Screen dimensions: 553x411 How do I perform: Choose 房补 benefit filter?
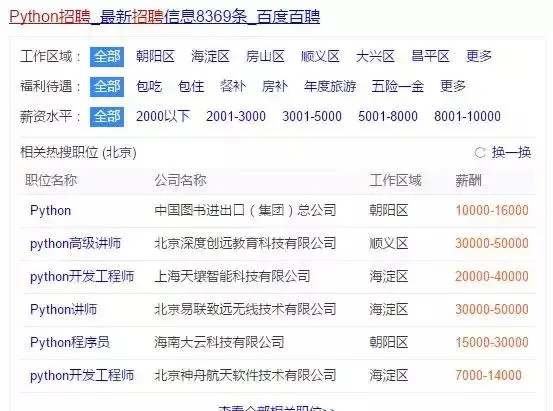[275, 86]
